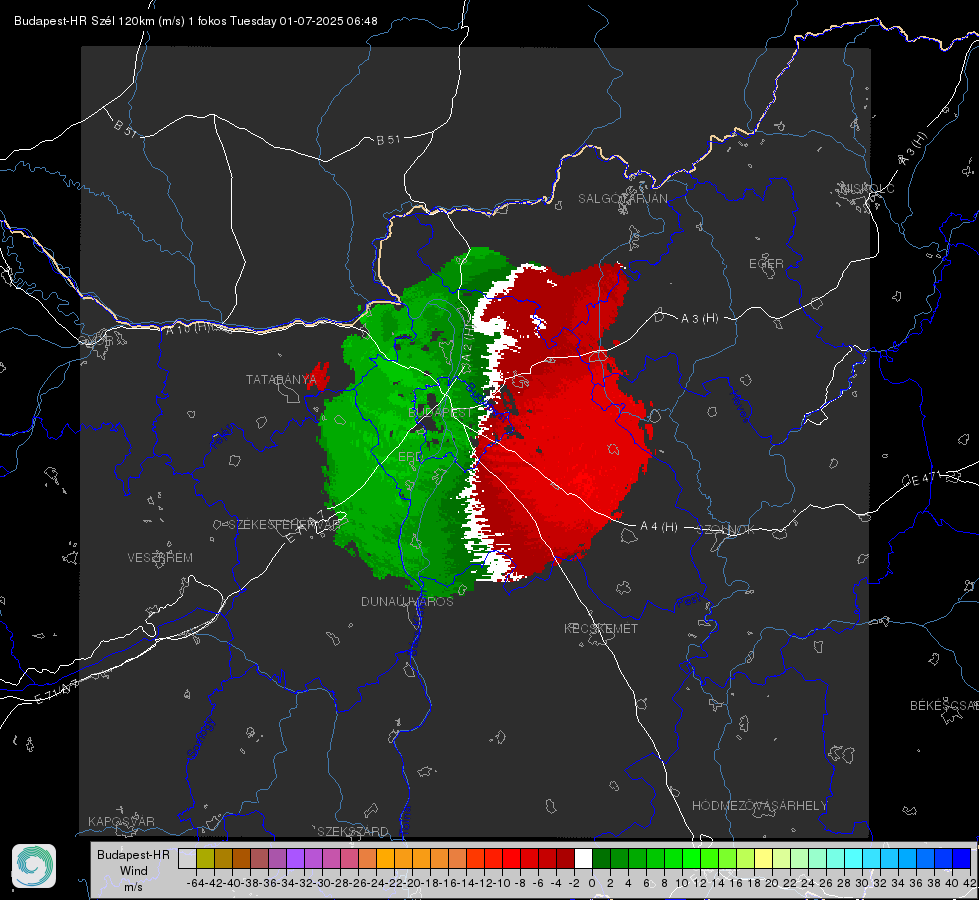Click the SZEKSZÁRD city label
Image resolution: width=979 pixels, height=900 pixels.
[353, 831]
